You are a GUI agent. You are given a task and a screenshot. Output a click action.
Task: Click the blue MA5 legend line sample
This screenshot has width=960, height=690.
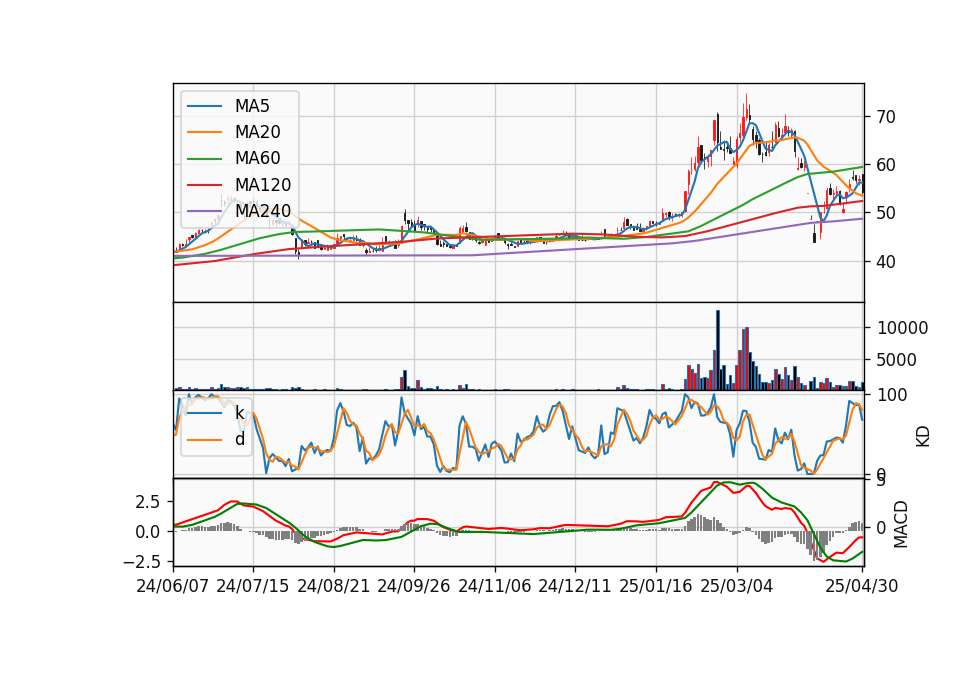(x=204, y=106)
